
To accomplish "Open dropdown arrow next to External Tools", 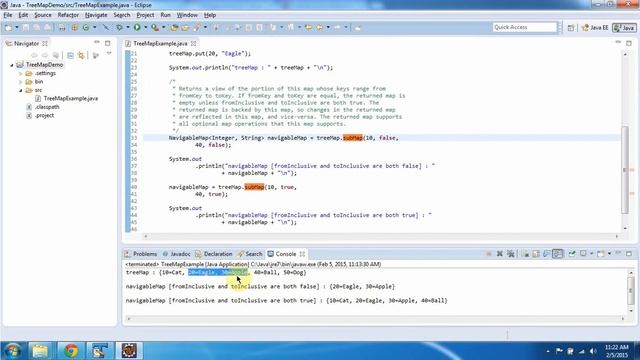I will point(164,27).
